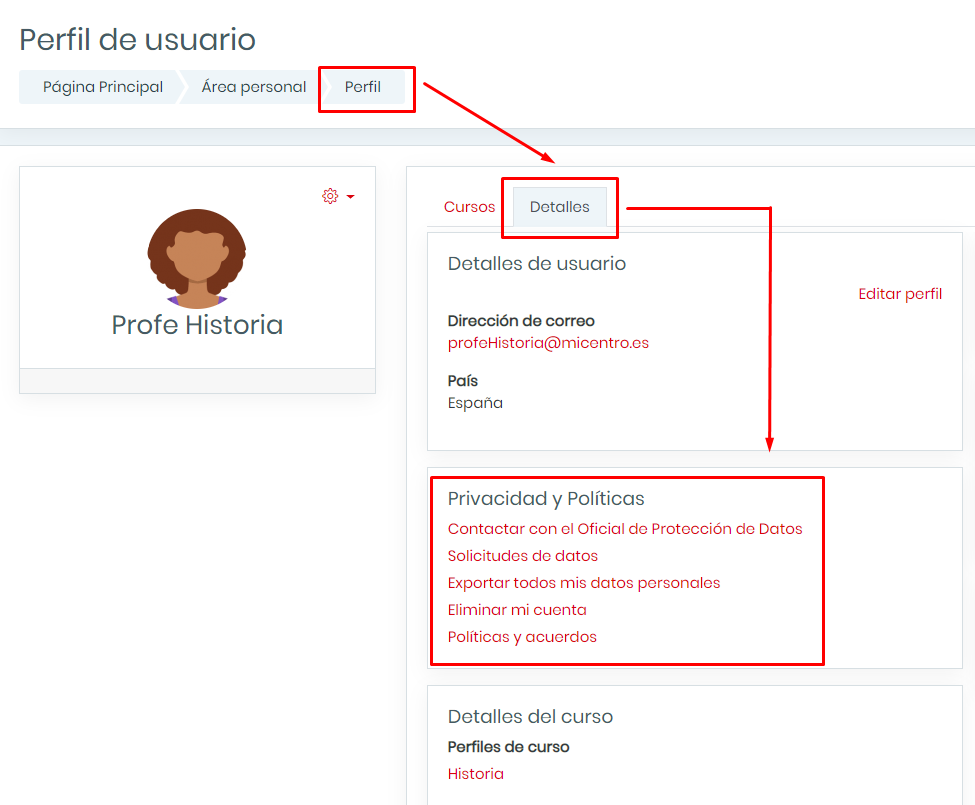Screen dimensions: 975x805
Task: Click the España country value
Action: 475,403
